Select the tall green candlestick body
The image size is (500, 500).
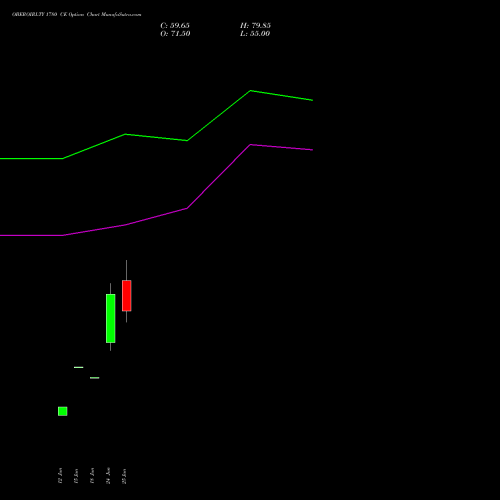(111, 318)
